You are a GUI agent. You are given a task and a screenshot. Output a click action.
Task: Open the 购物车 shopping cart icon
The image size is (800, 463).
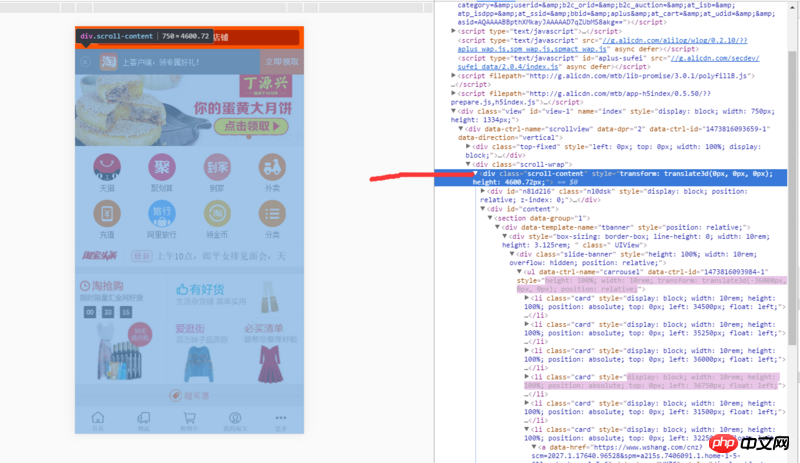(189, 421)
